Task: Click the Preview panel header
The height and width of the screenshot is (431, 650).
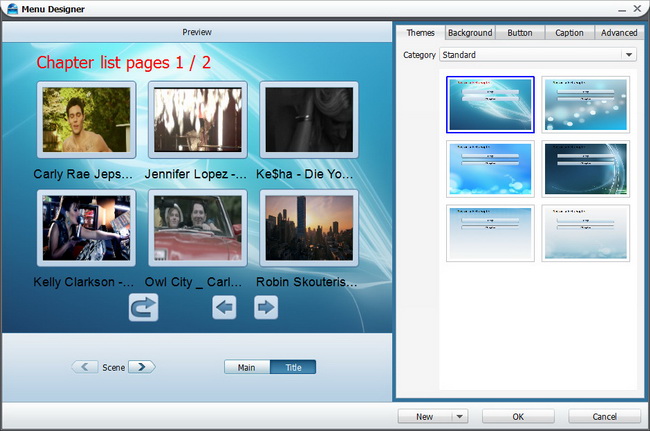Action: 197,32
